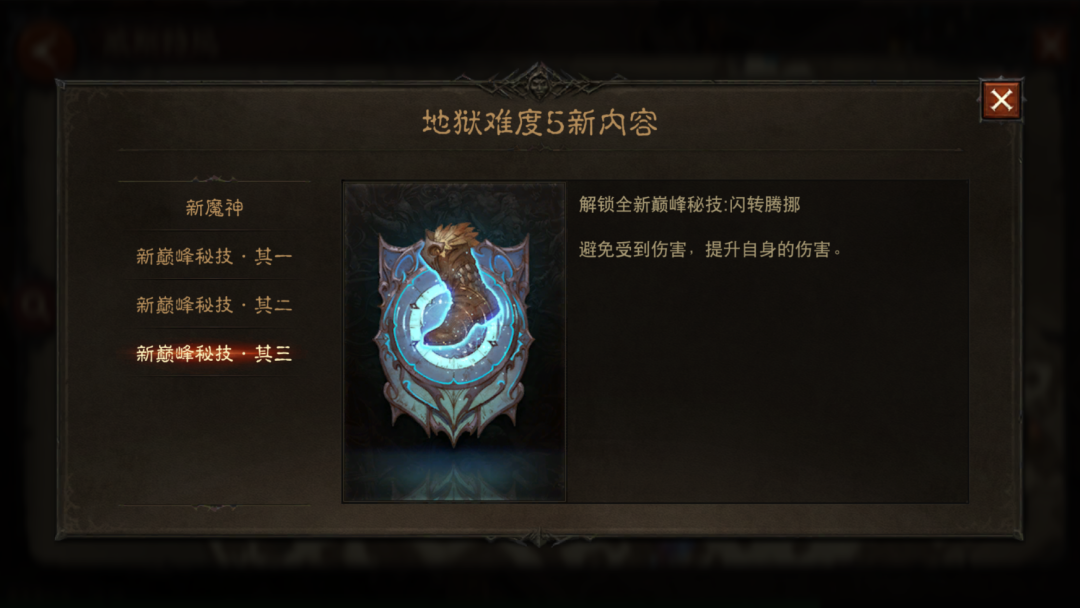Click the dimmed background X at top-right corner

1051,45
